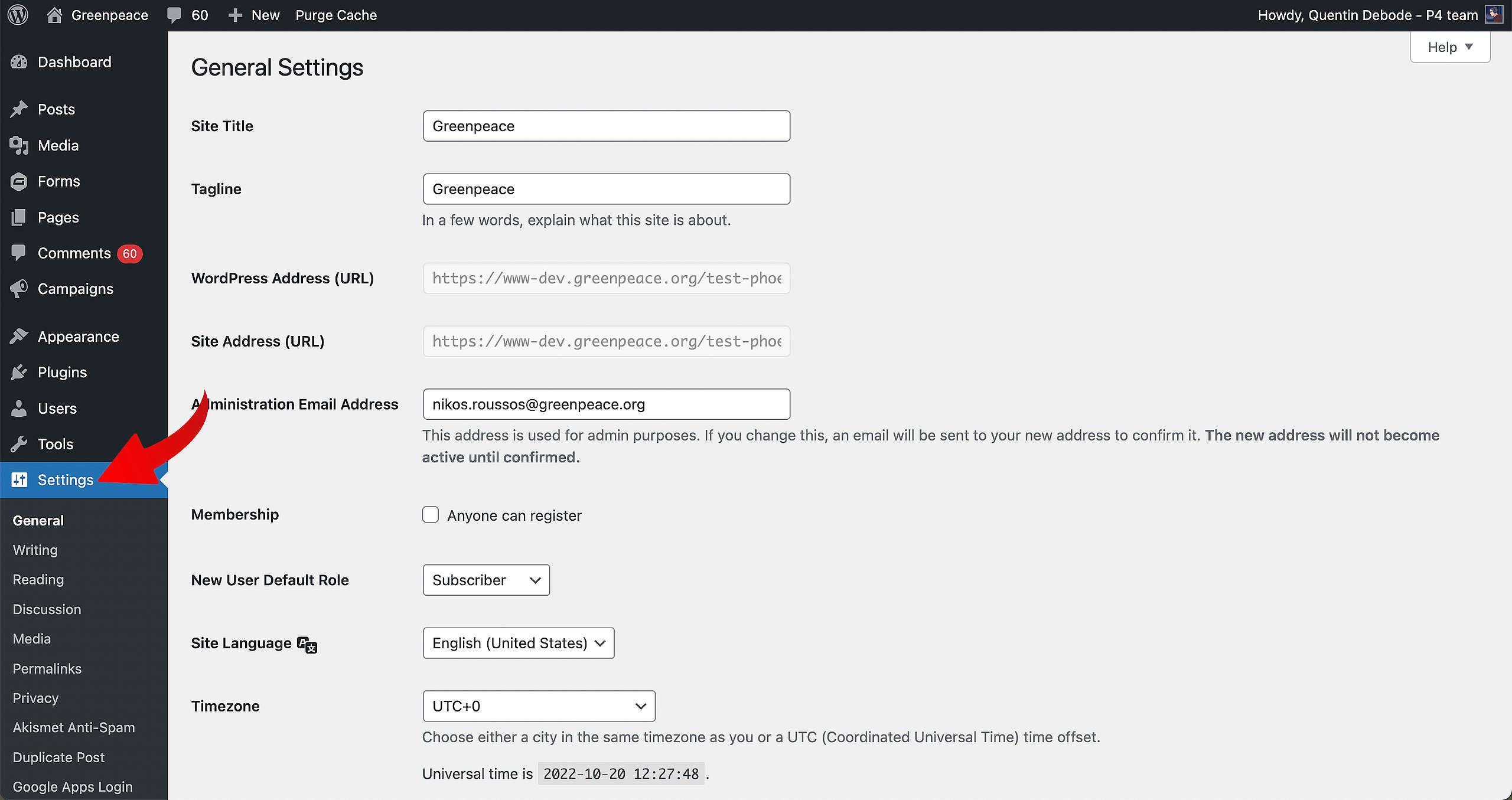Open Duplicate Post settings
1512x800 pixels.
click(58, 757)
